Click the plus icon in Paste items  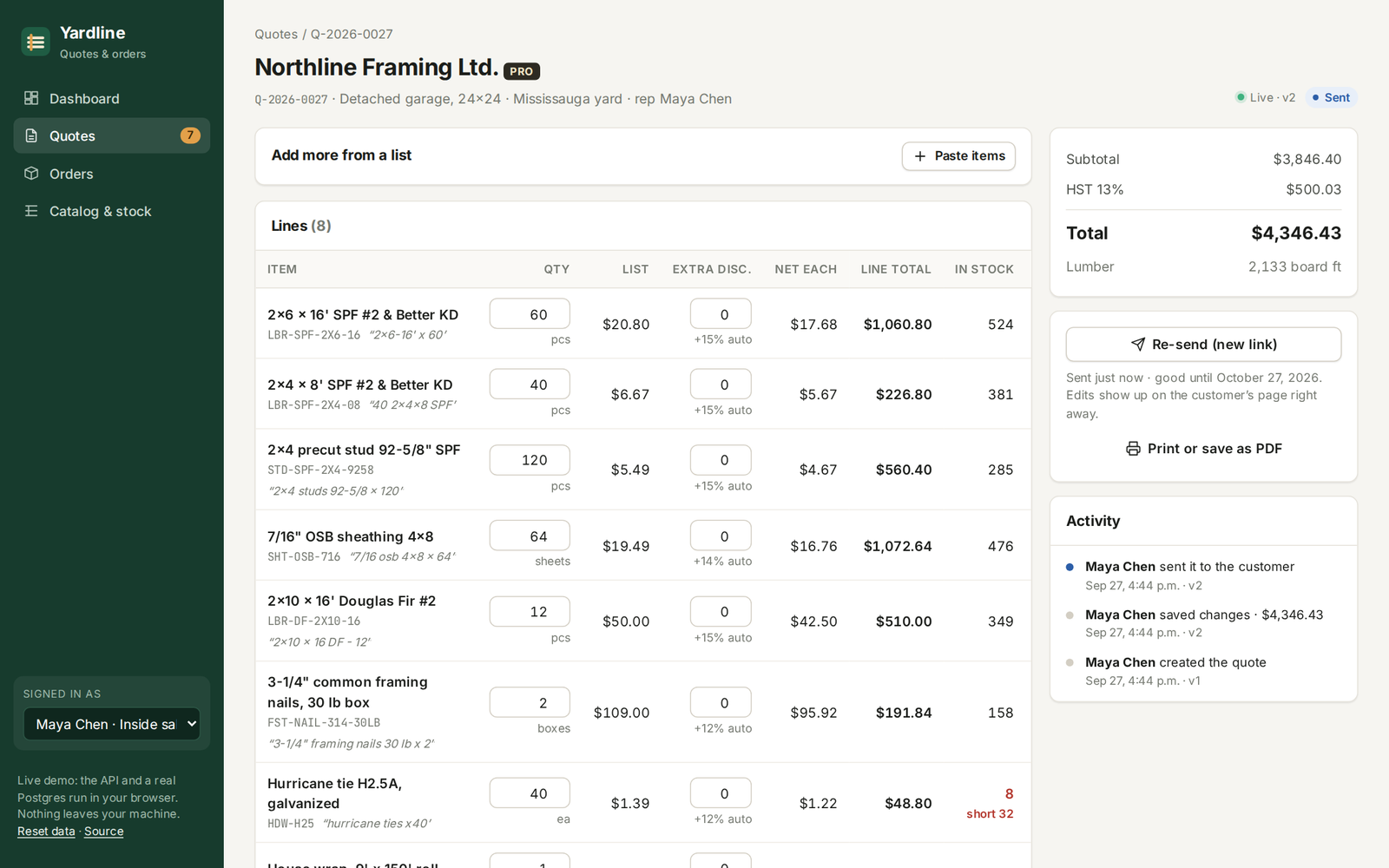coord(920,156)
